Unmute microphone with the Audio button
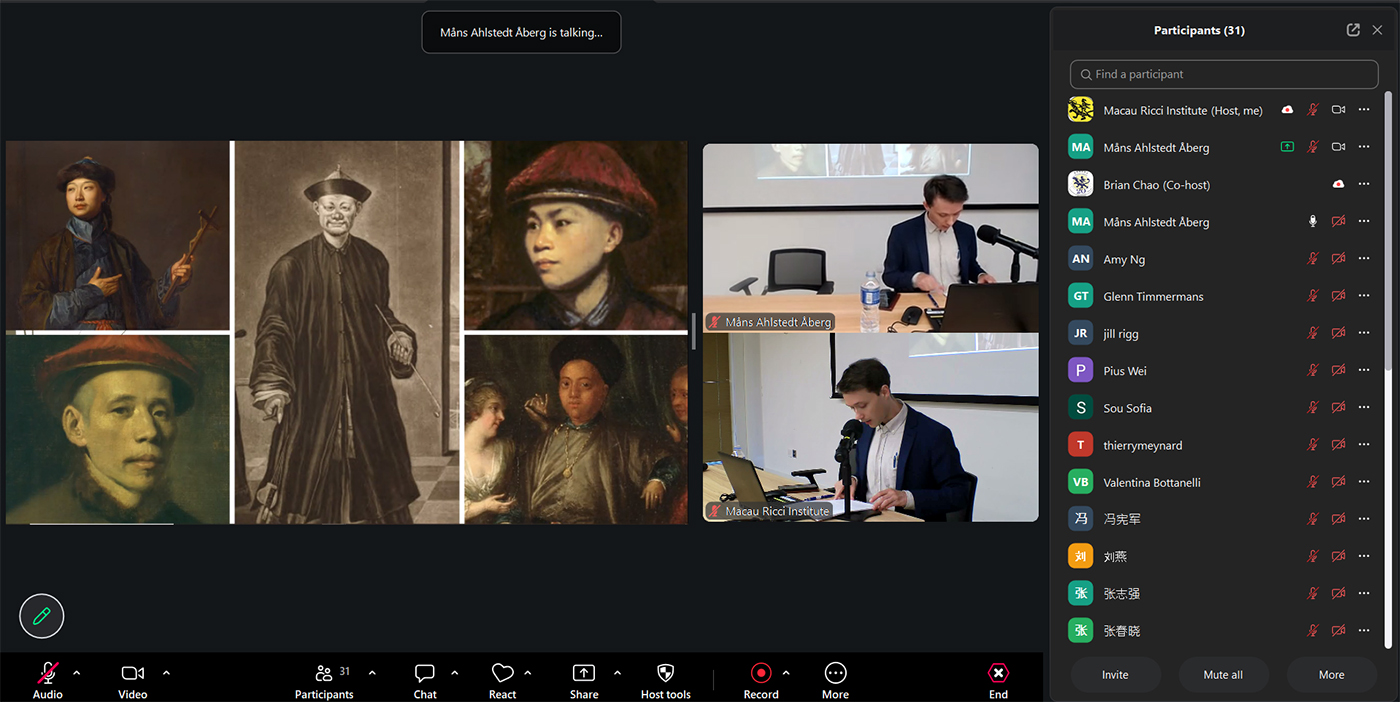This screenshot has height=702, width=1400. click(x=48, y=680)
